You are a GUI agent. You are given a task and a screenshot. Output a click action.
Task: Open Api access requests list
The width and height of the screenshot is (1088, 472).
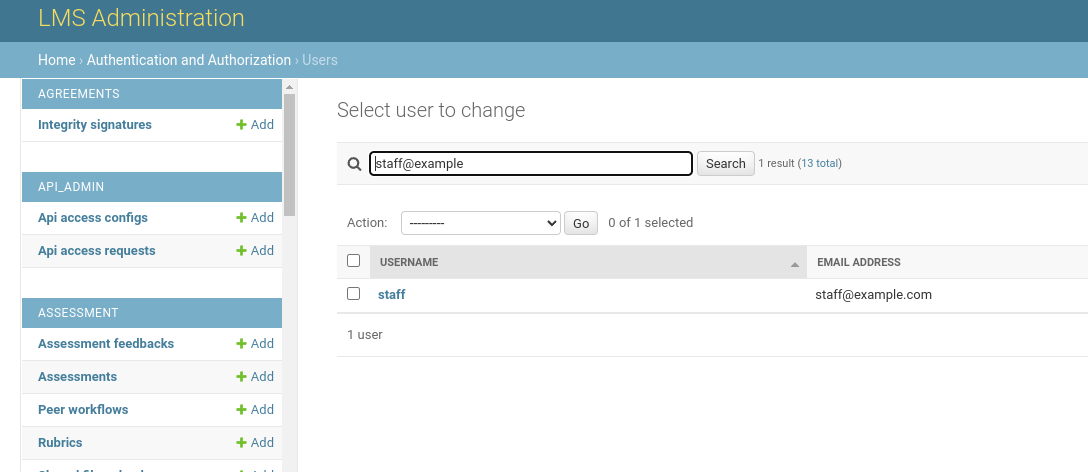tap(96, 251)
